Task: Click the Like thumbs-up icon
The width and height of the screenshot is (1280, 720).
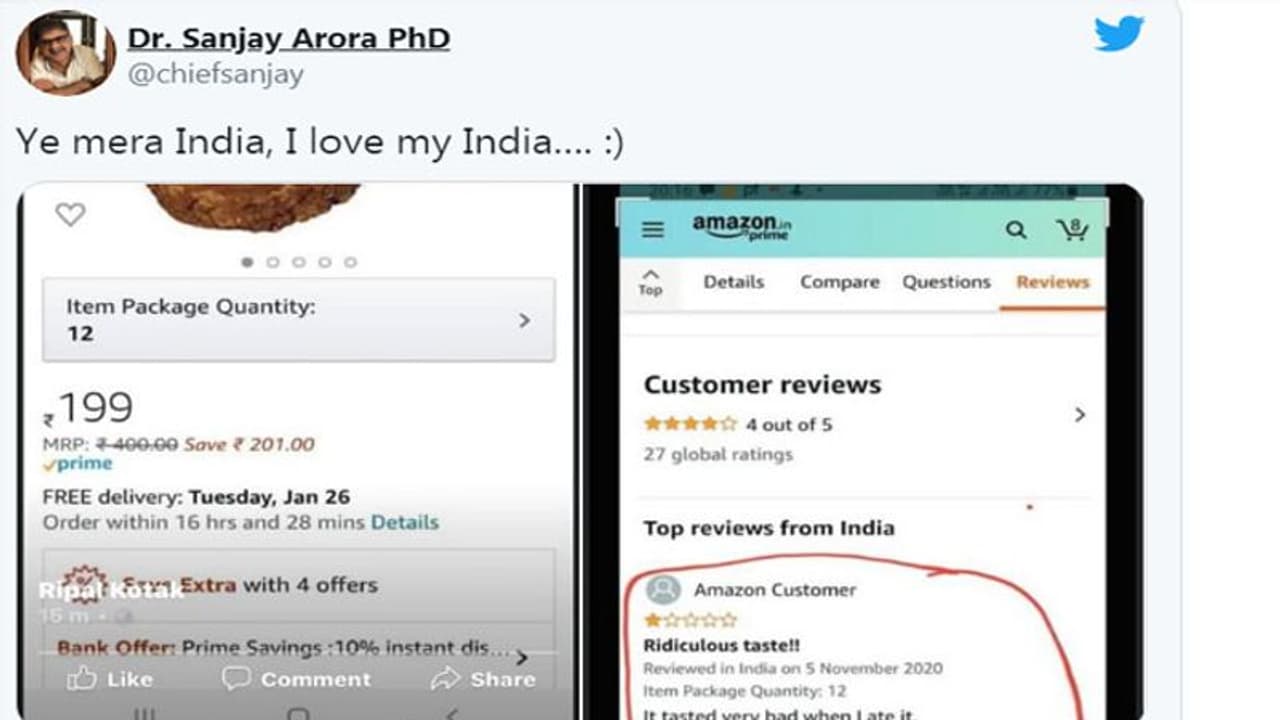Action: 82,679
